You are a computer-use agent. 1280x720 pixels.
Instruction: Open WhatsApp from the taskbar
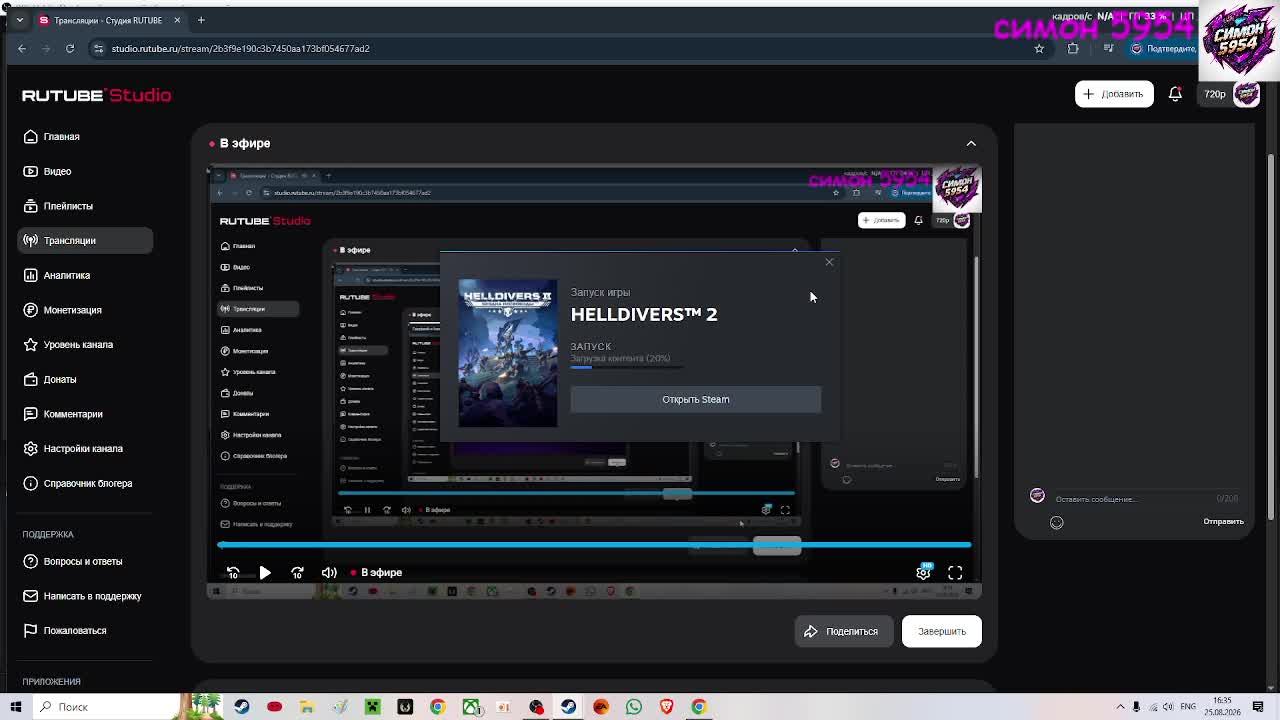click(x=634, y=707)
